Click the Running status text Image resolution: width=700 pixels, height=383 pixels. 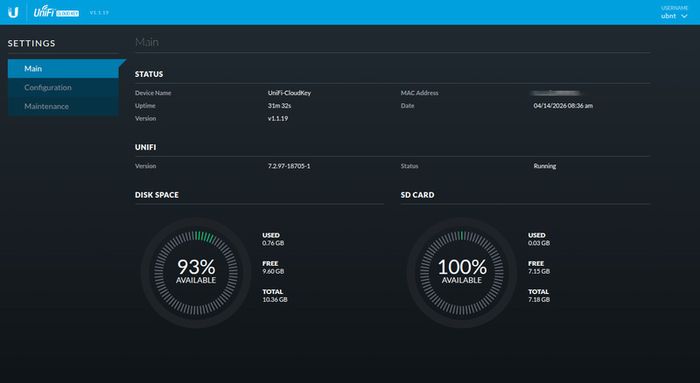[545, 166]
